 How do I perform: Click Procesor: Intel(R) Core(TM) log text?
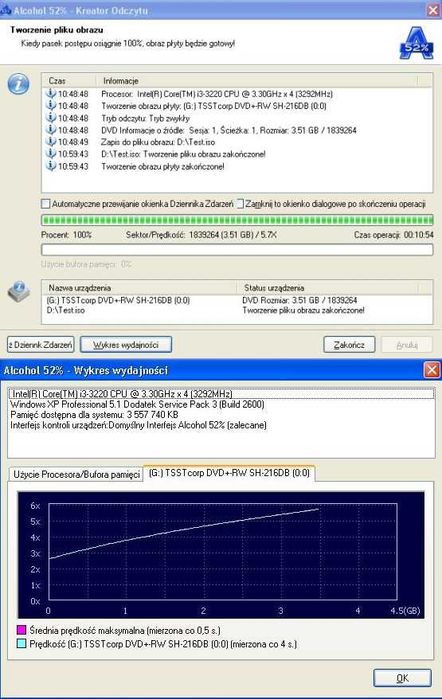pos(217,94)
